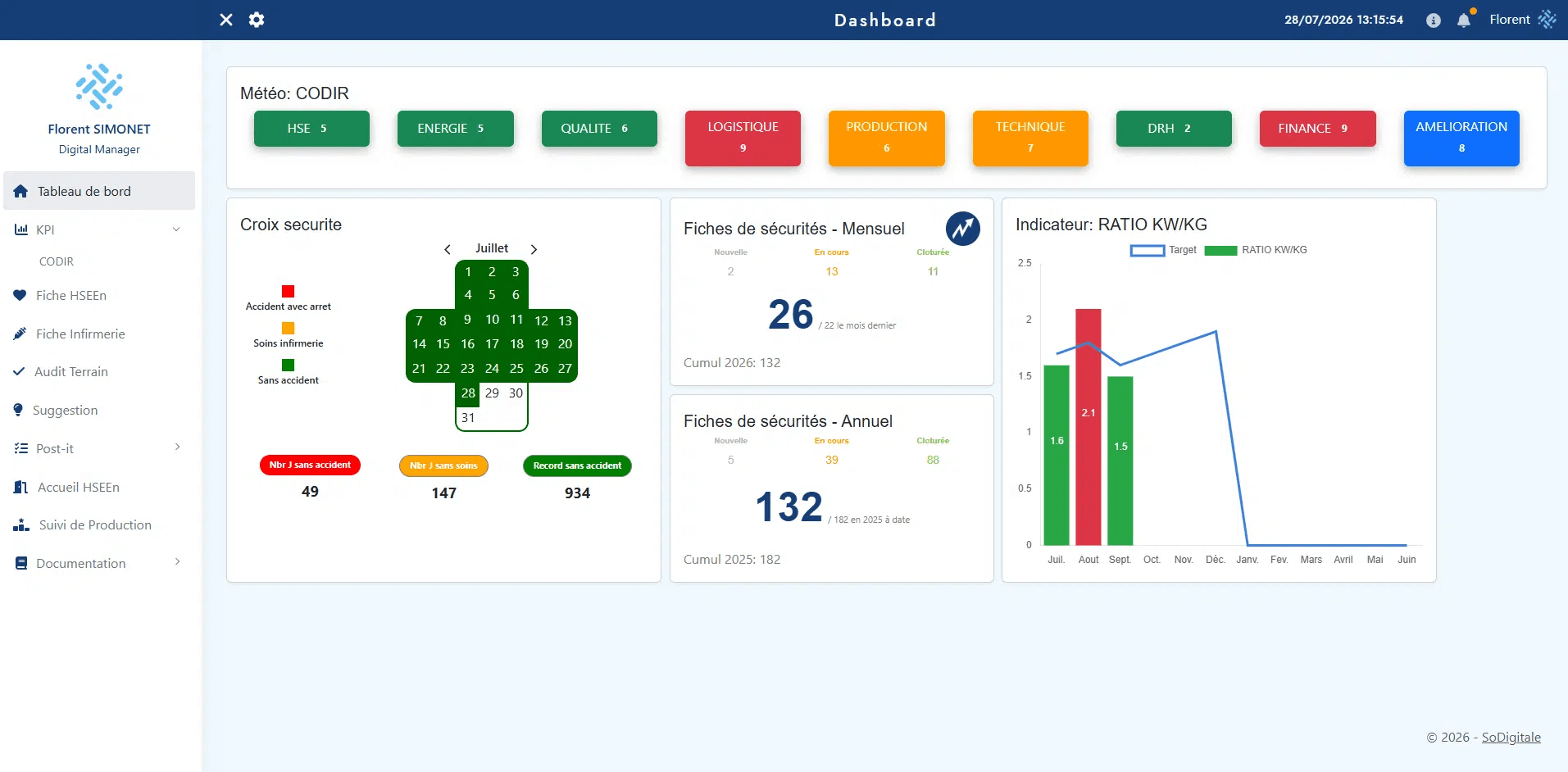Click the PRODUCTION 6 button
This screenshot has height=772, width=1568.
pyautogui.click(x=887, y=139)
